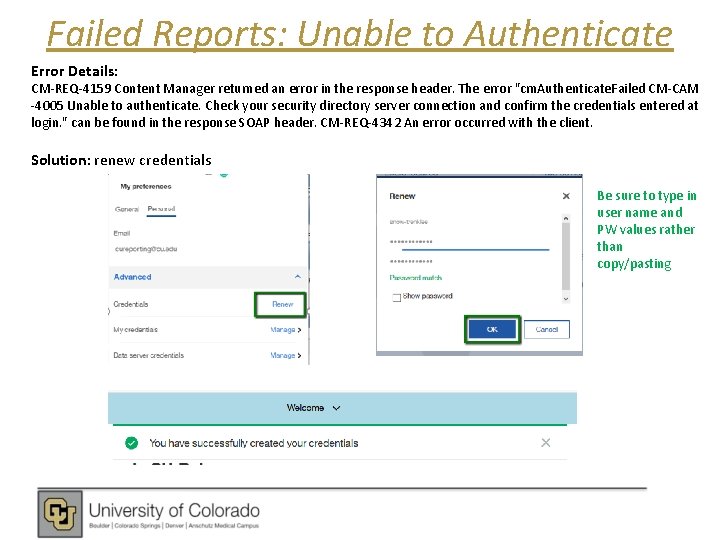
Task: Cancel the Renew dialog
Action: click(x=546, y=329)
